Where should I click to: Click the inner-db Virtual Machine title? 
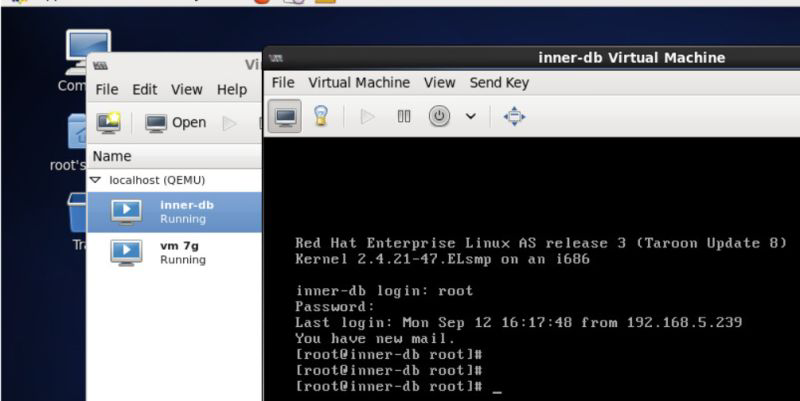[x=632, y=58]
